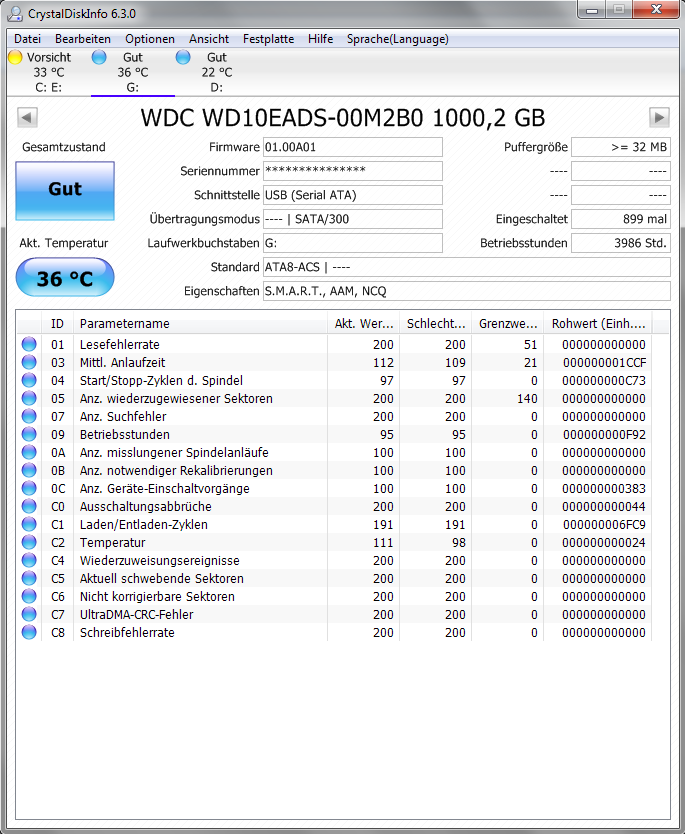Click status orb of Temperatur row C2
Image resolution: width=685 pixels, height=834 pixels.
pos(29,542)
